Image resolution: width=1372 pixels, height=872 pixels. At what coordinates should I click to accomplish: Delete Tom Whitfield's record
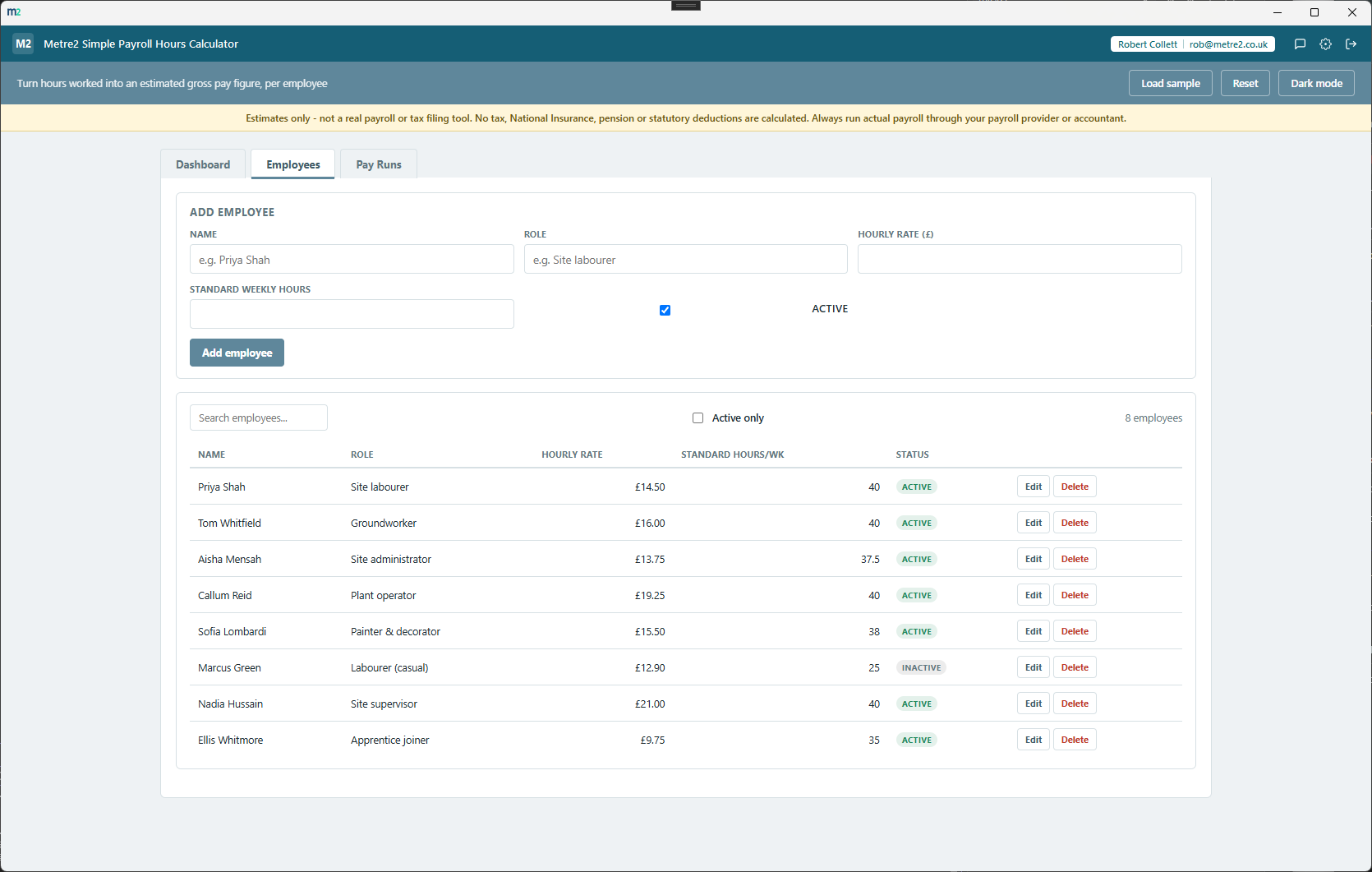(1075, 523)
